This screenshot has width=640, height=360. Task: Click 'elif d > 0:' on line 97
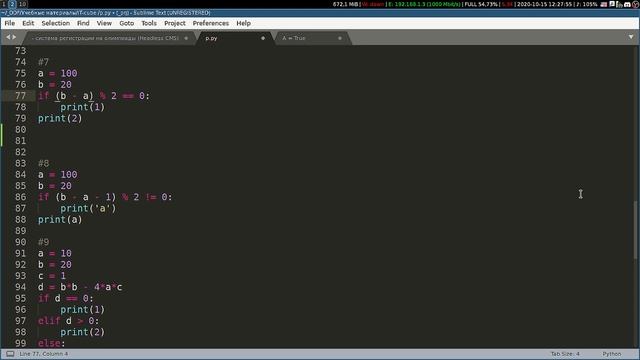pyautogui.click(x=68, y=321)
